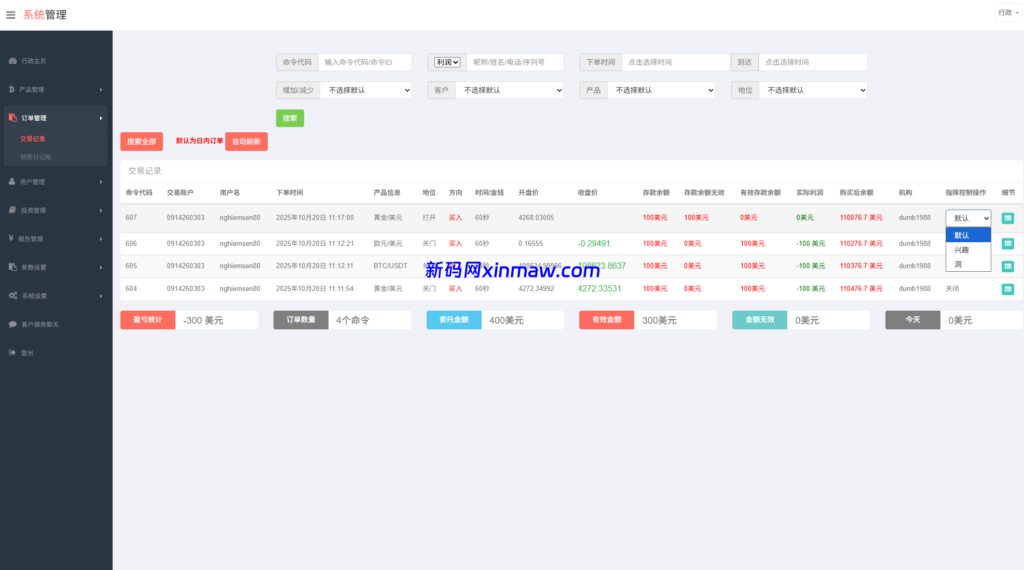
Task: Select 兴趣 option in open list
Action: 968,250
